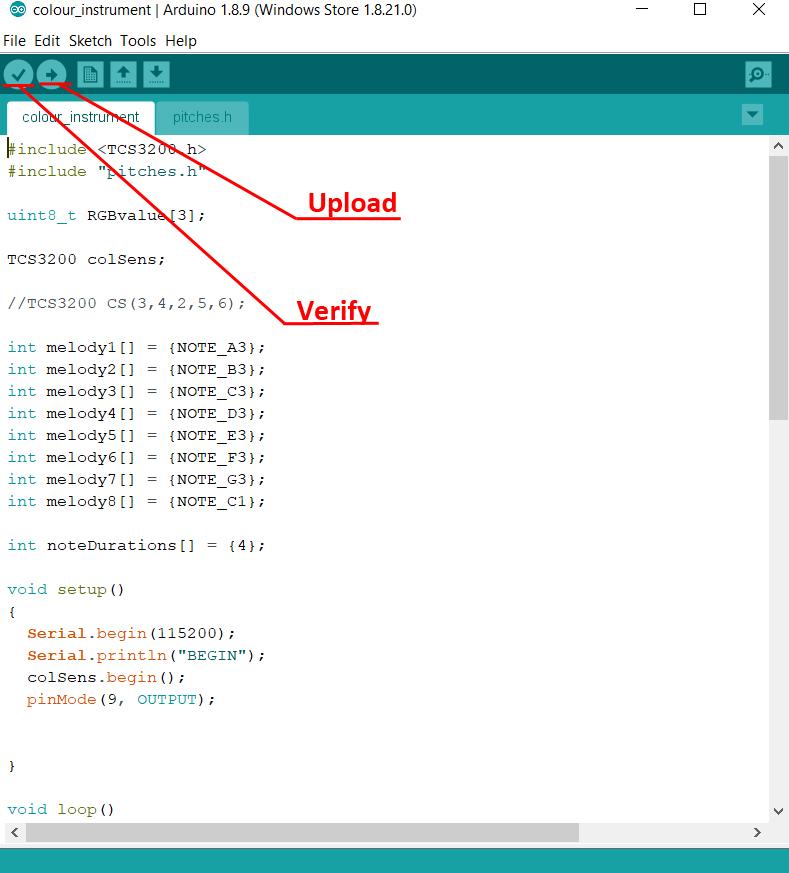Maximize the Arduino window

click(x=700, y=9)
